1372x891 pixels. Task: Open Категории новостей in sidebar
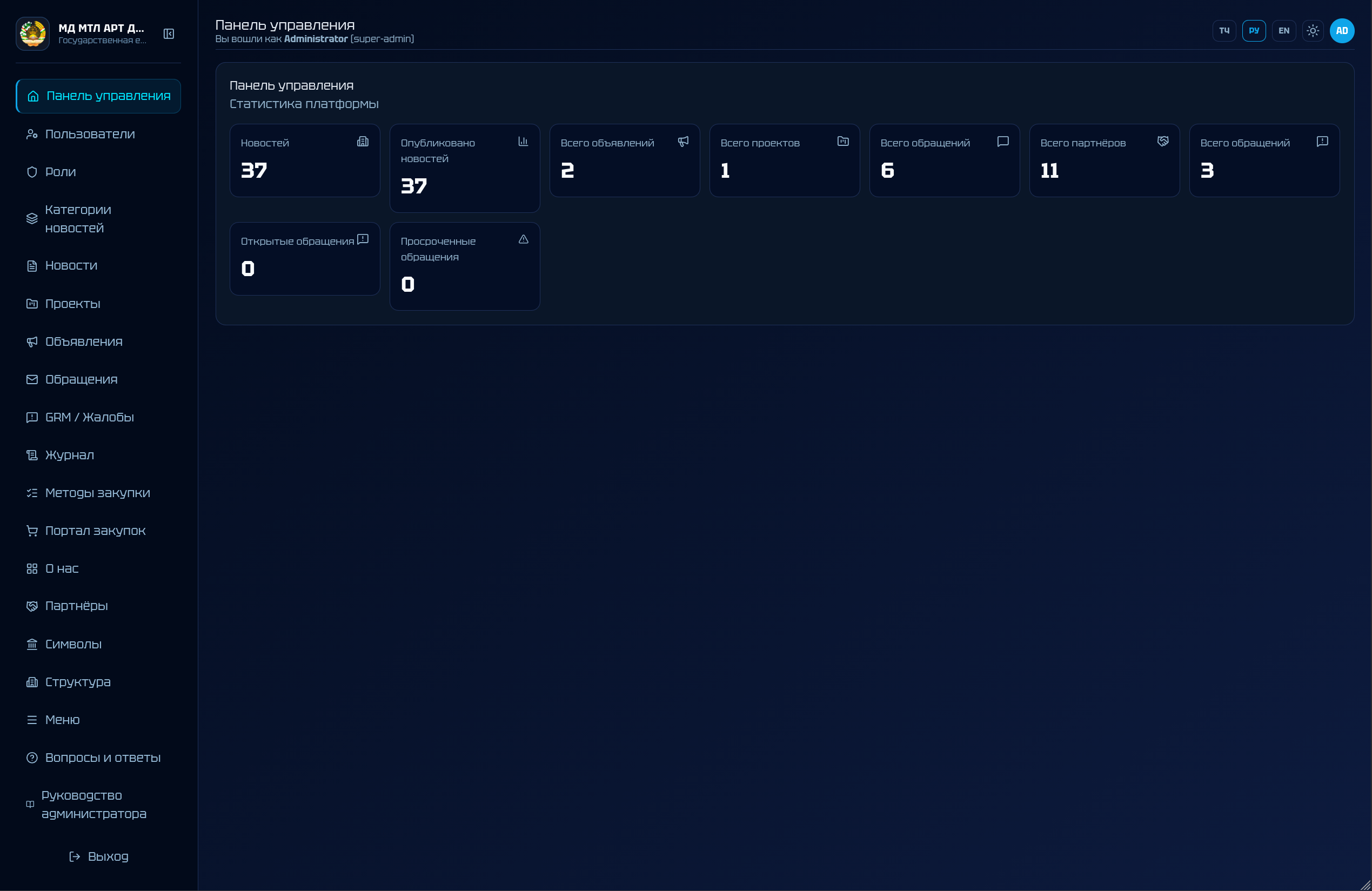[98, 219]
